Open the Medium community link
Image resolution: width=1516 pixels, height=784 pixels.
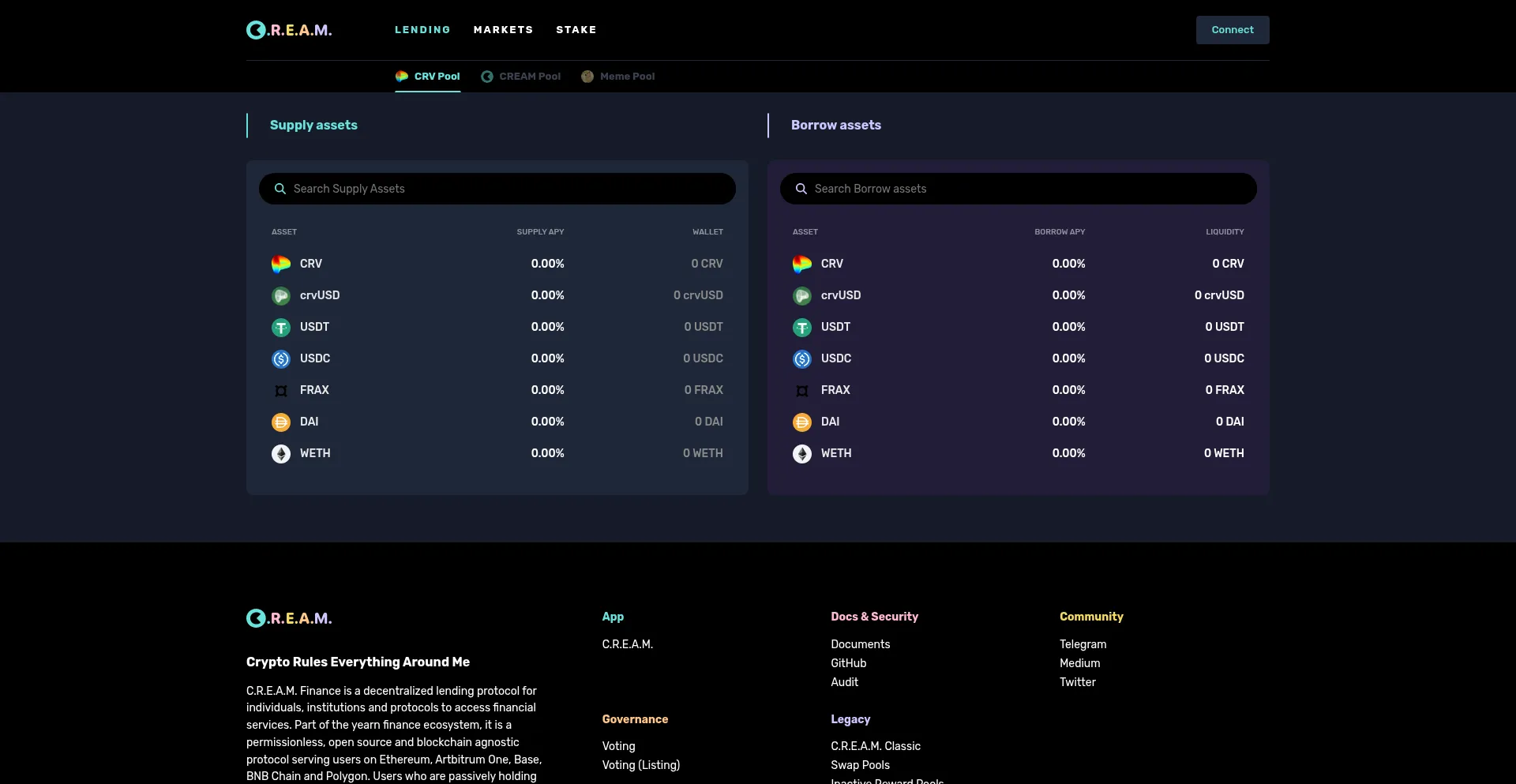[1079, 663]
